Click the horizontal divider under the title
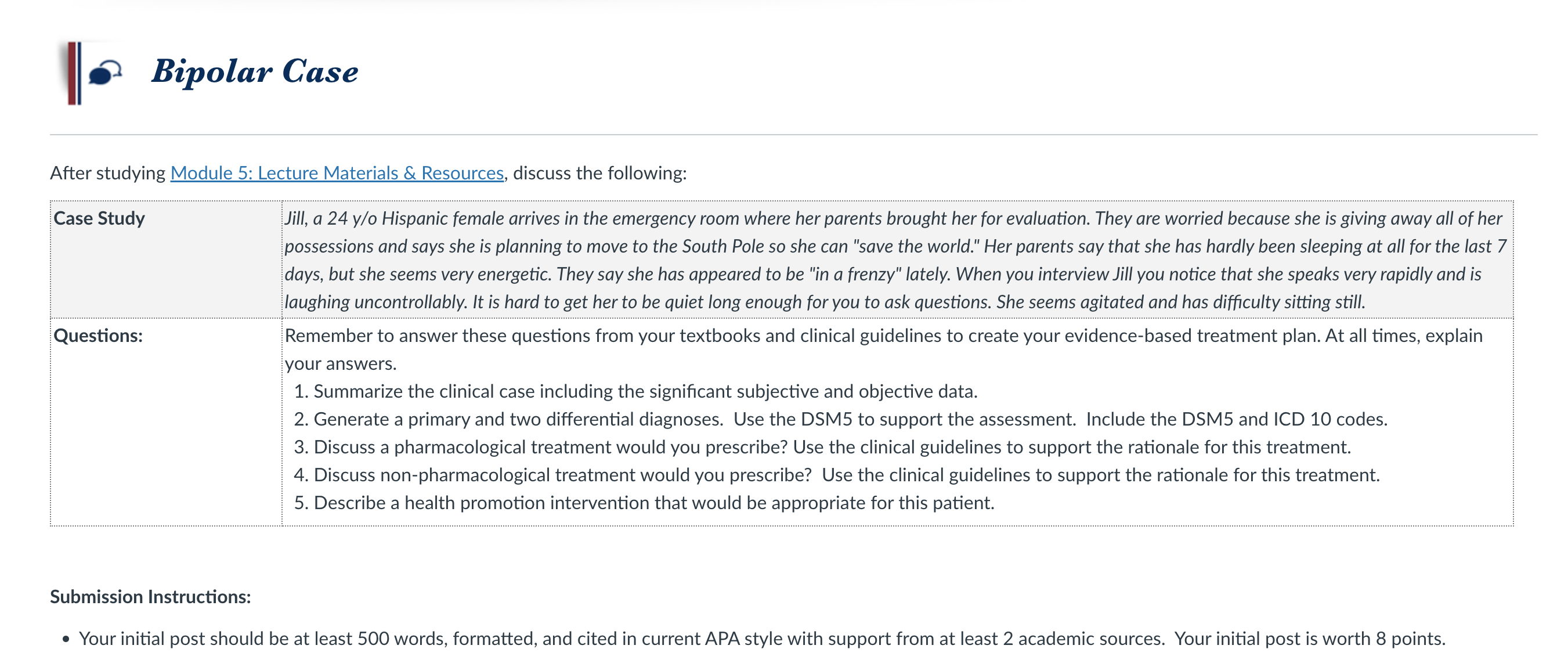The image size is (1568, 656). tap(793, 135)
